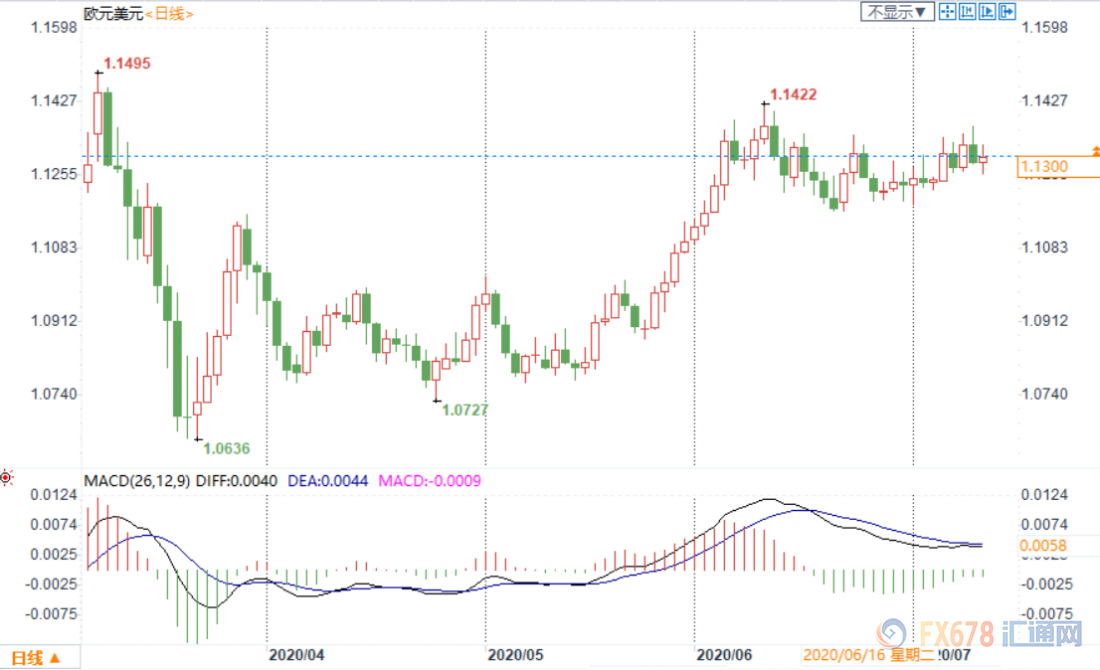Click the play-forward chart icon
The image size is (1100, 670).
(x=987, y=12)
